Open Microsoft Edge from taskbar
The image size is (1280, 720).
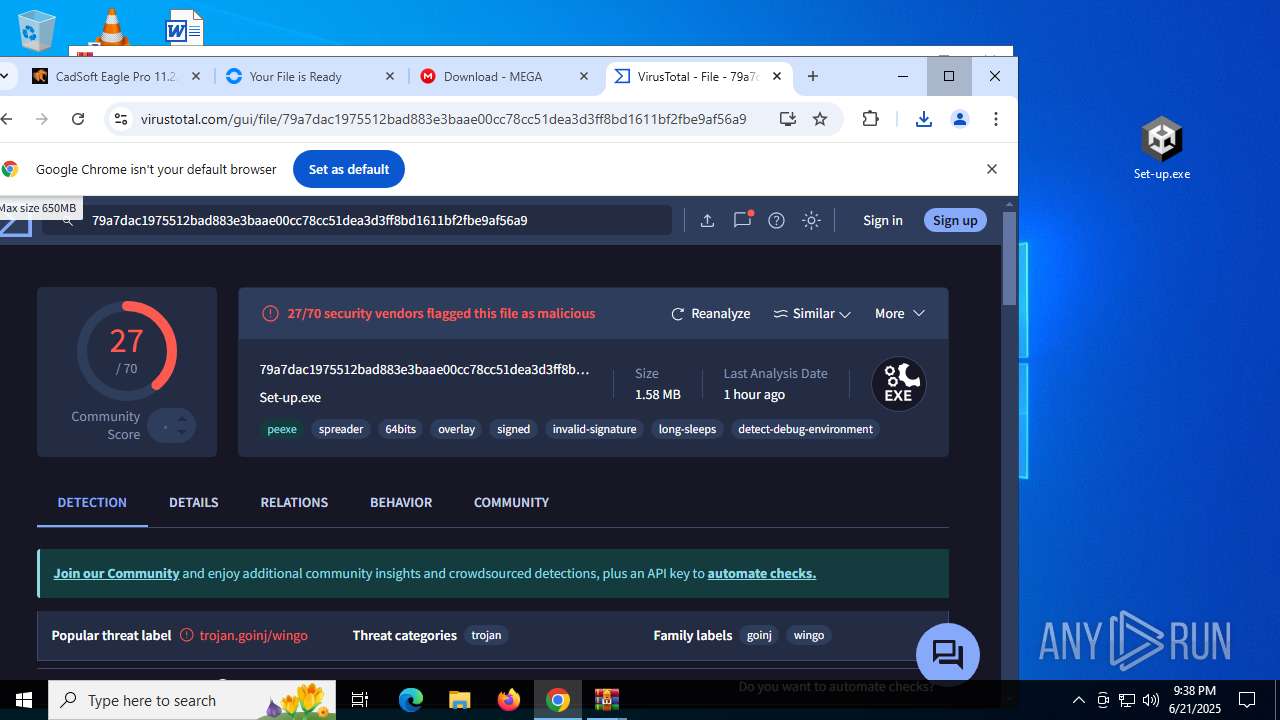tap(411, 700)
